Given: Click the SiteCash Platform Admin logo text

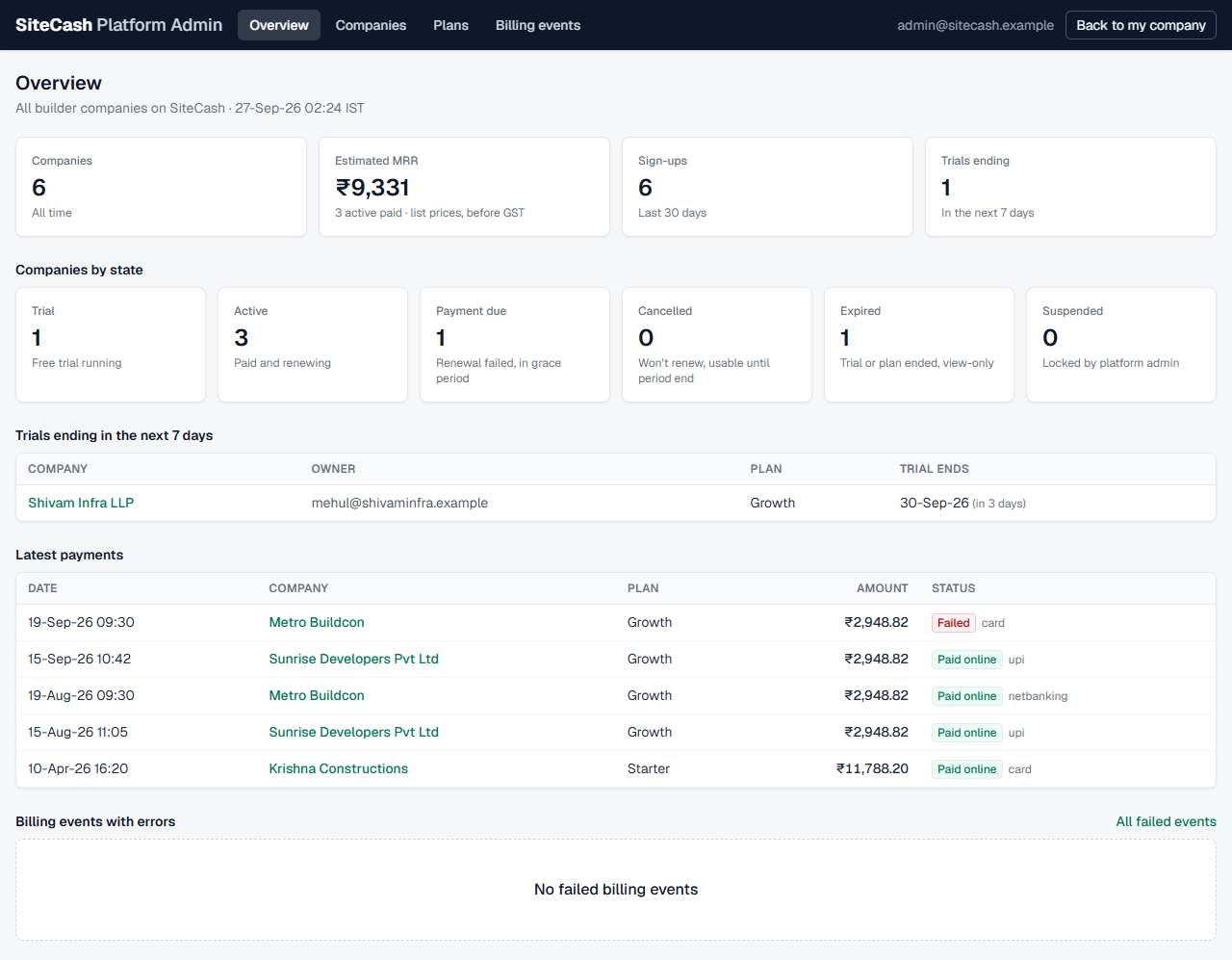Looking at the screenshot, I should (x=118, y=25).
